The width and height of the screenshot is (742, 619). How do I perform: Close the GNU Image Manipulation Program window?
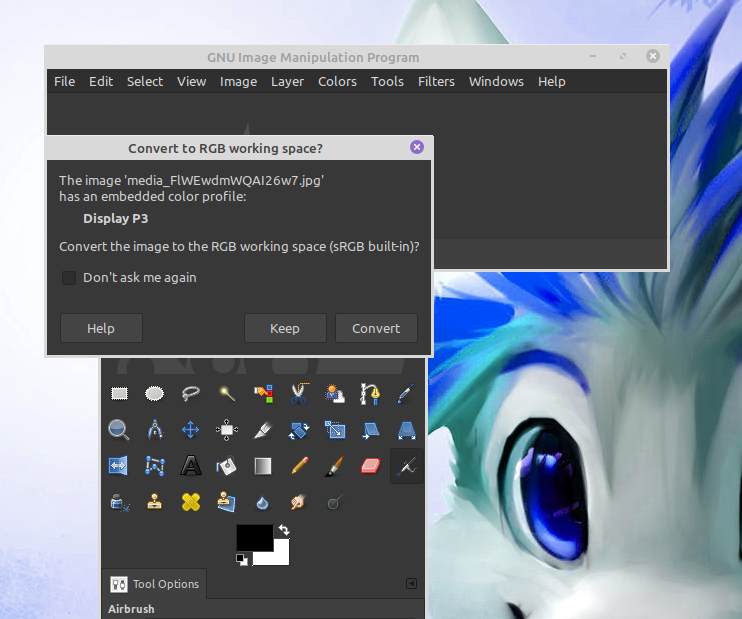click(x=653, y=56)
